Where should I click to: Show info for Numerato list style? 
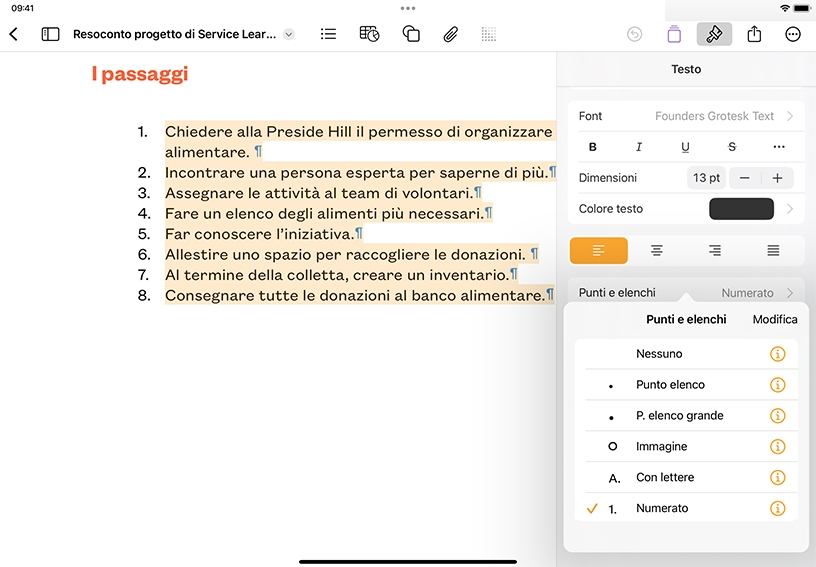(x=777, y=508)
